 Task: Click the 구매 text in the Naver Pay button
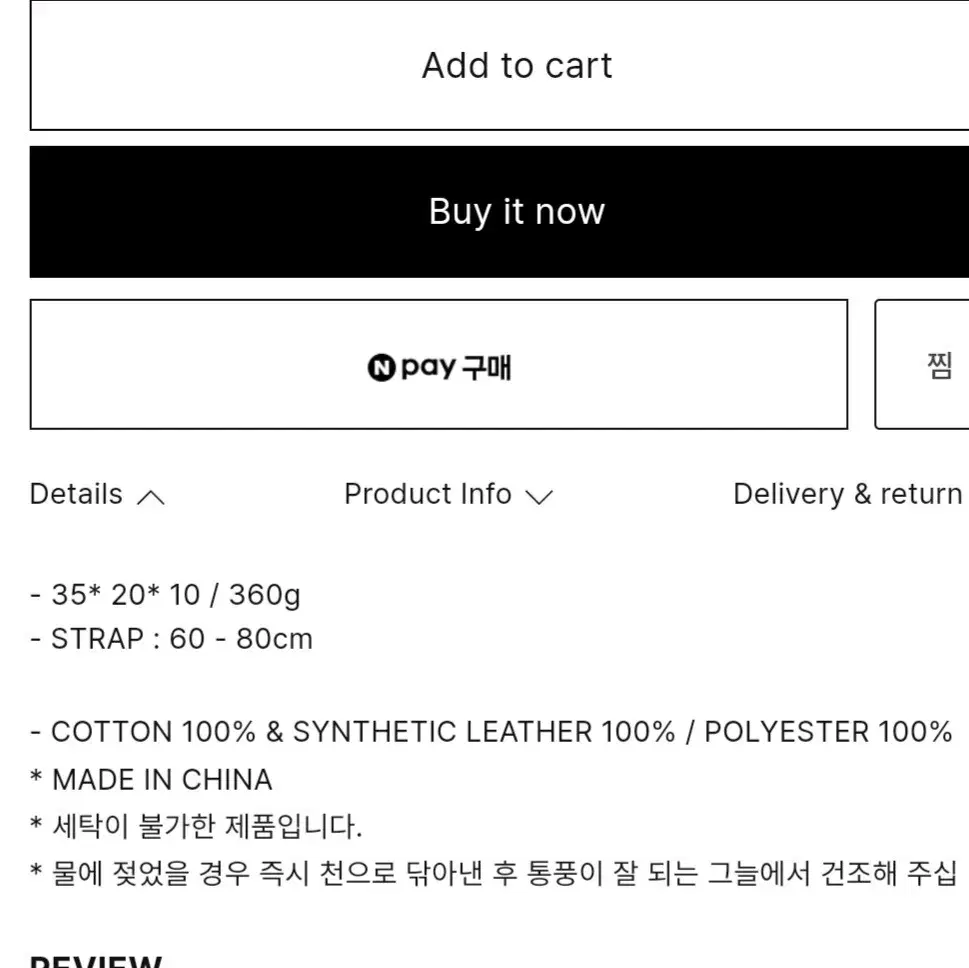tap(487, 368)
